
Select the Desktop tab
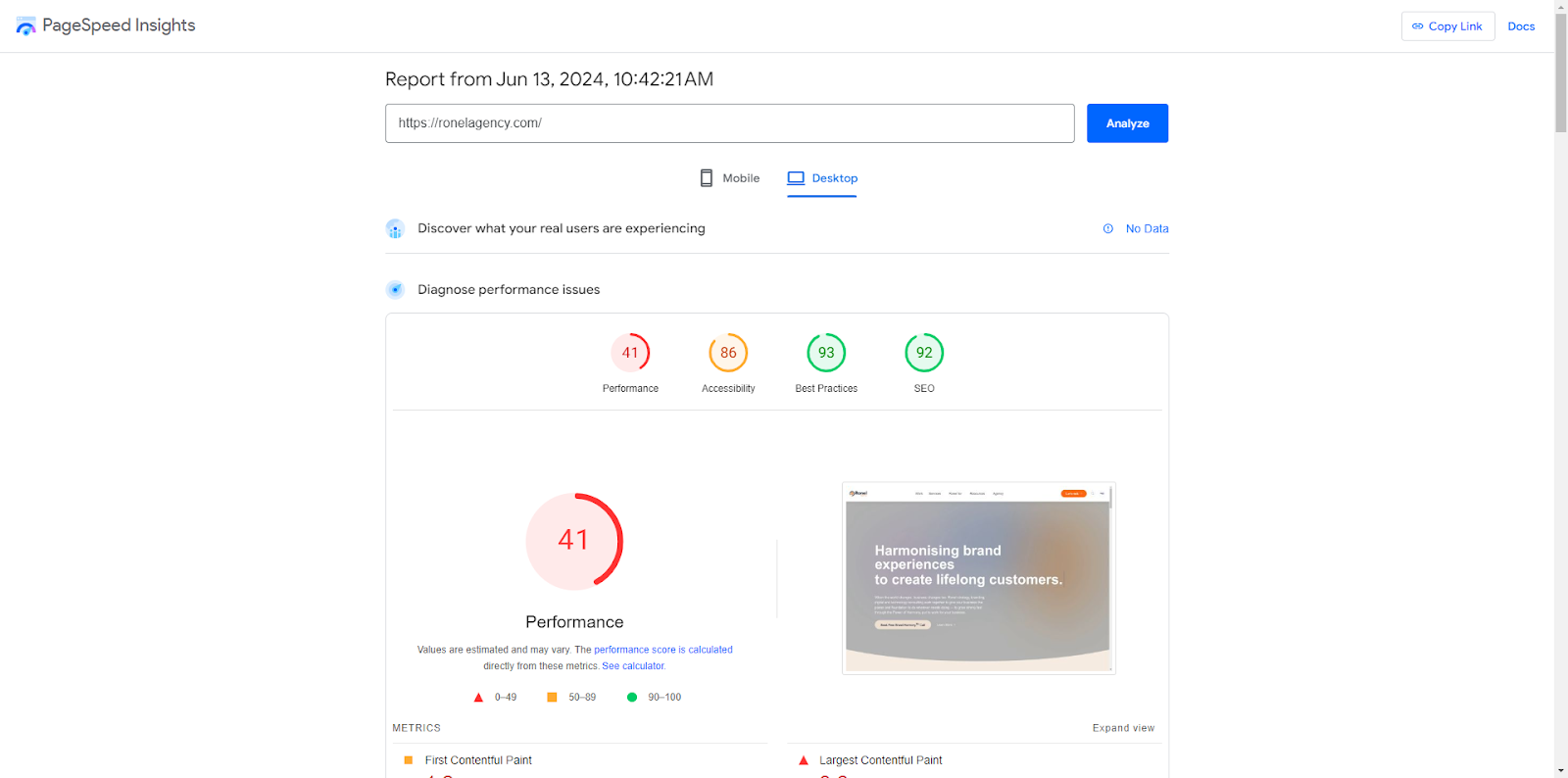click(x=821, y=178)
